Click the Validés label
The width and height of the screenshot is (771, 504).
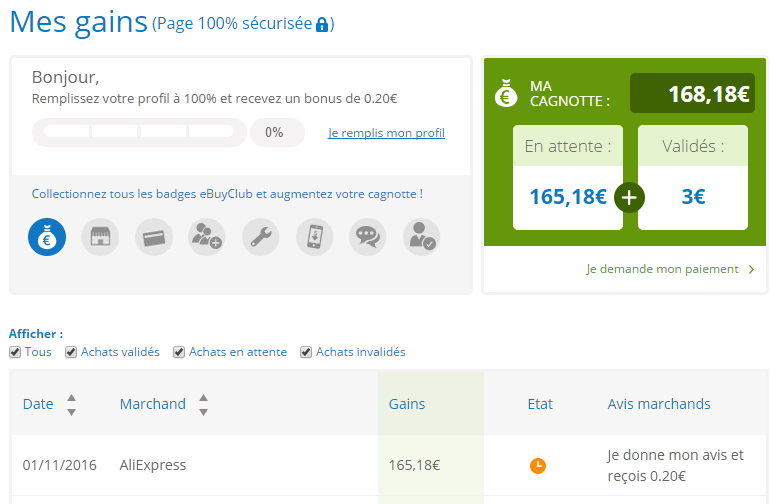(x=693, y=146)
